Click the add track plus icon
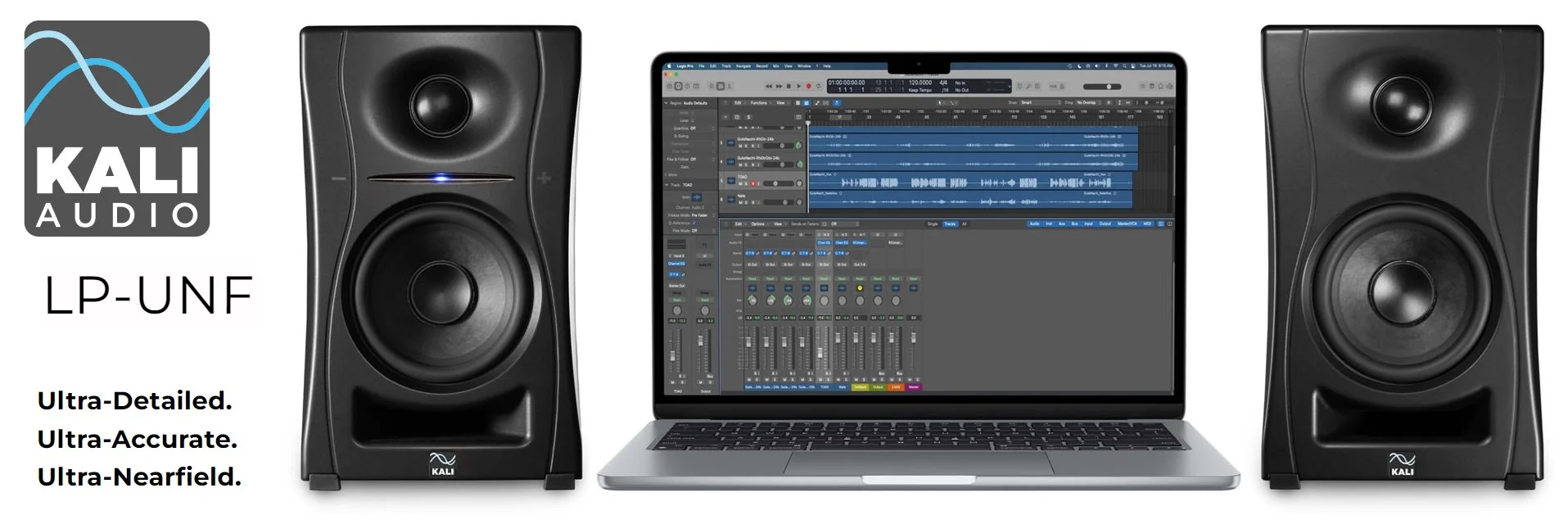The width and height of the screenshot is (1568, 524). pyautogui.click(x=725, y=117)
